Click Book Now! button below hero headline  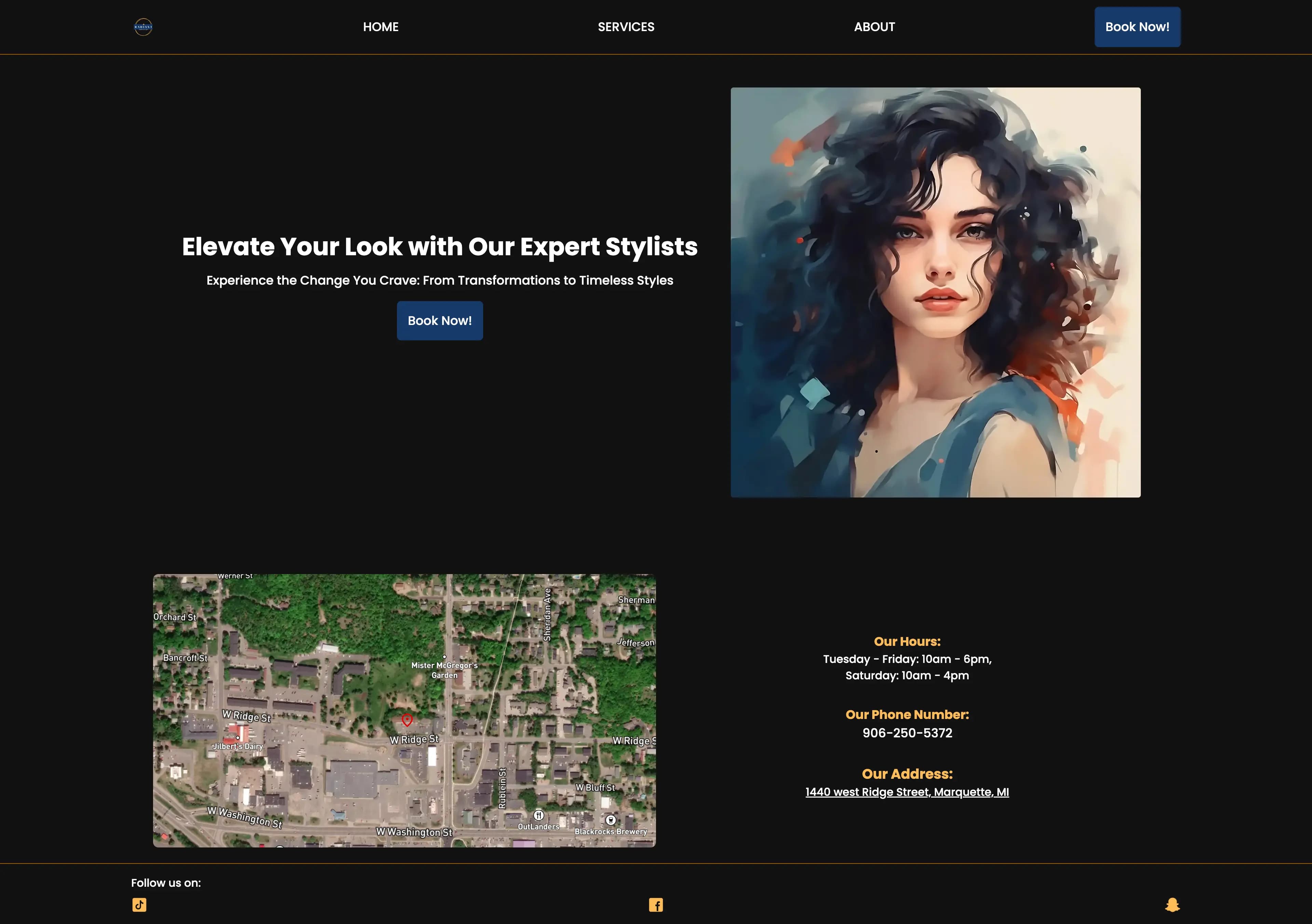(439, 321)
